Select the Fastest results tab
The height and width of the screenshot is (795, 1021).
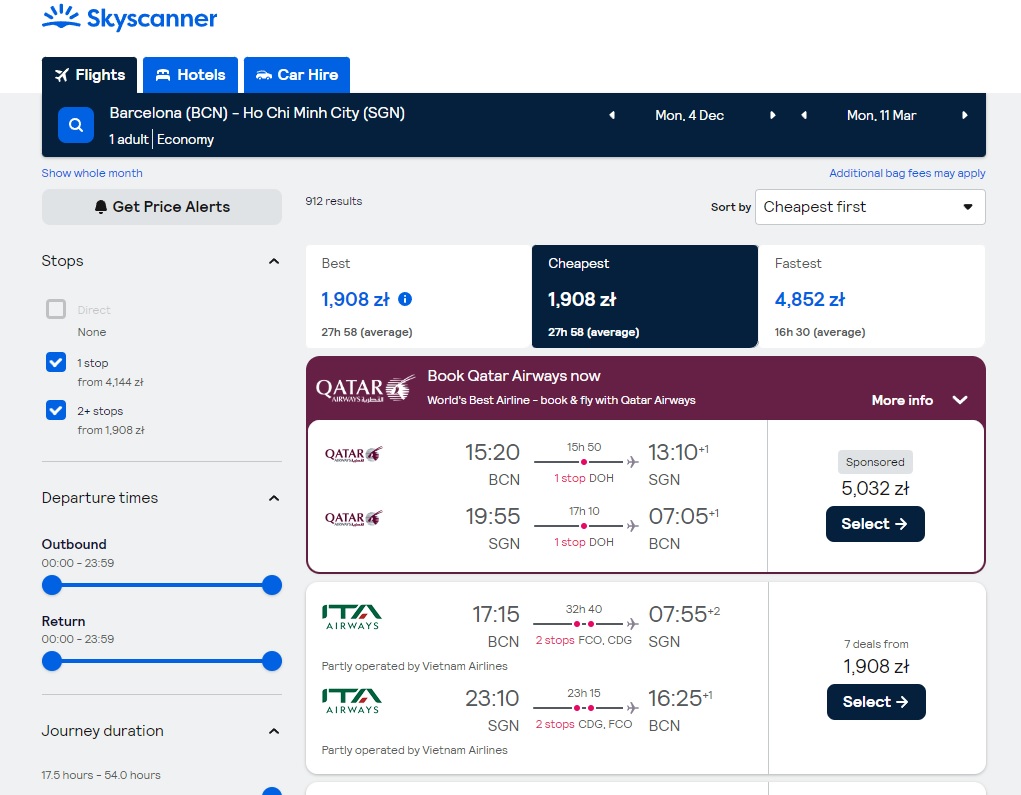point(871,296)
